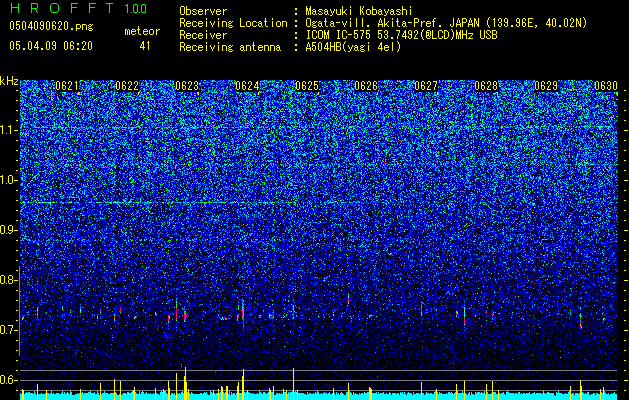This screenshot has height=400, width=629.
Task: Click the 0624 time marker
Action: (247, 86)
